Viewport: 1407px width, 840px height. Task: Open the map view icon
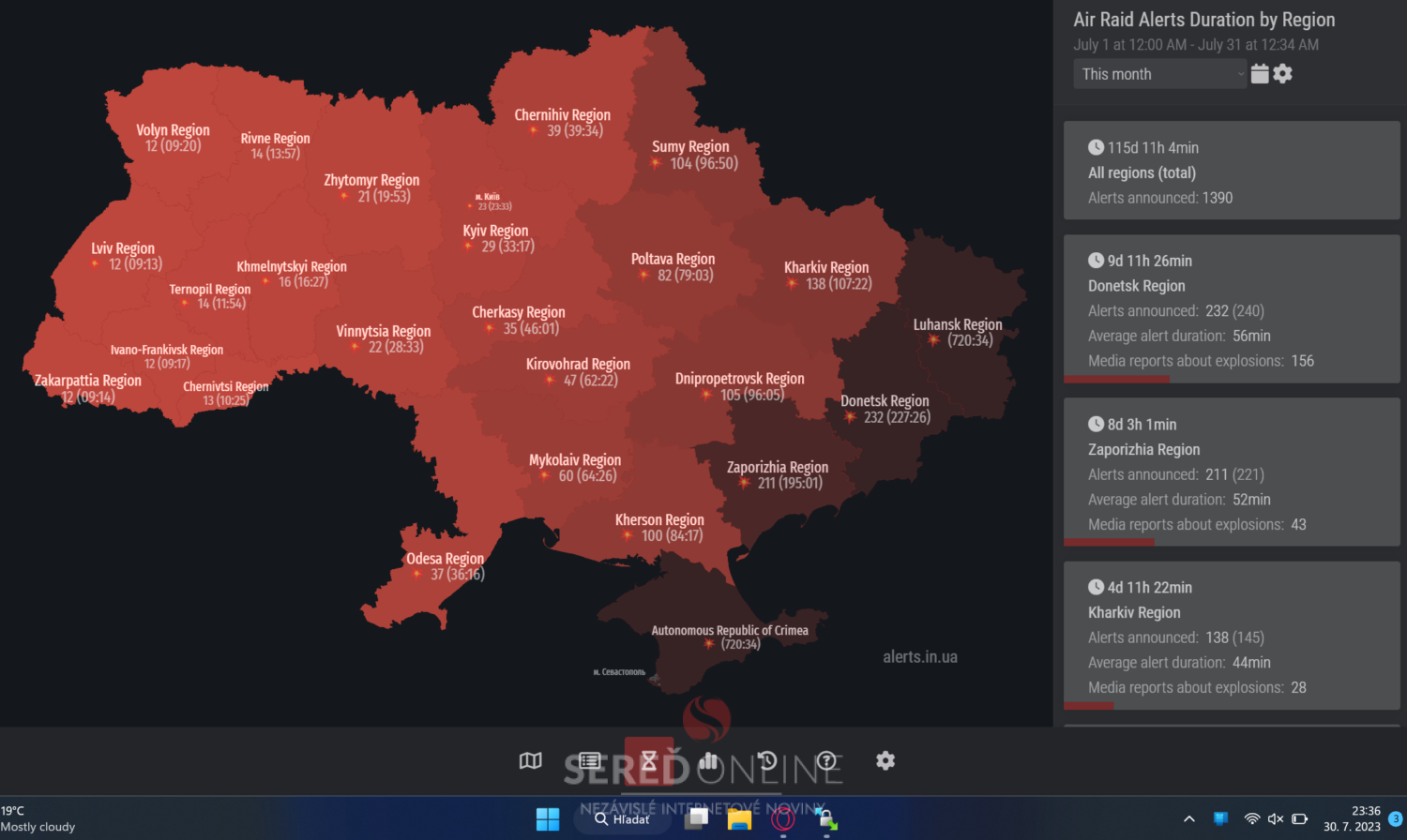[x=531, y=760]
